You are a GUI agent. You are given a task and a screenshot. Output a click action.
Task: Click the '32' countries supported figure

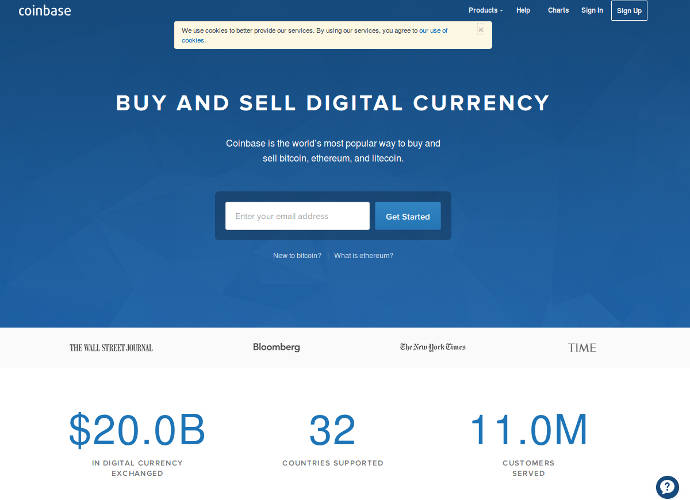click(x=332, y=430)
